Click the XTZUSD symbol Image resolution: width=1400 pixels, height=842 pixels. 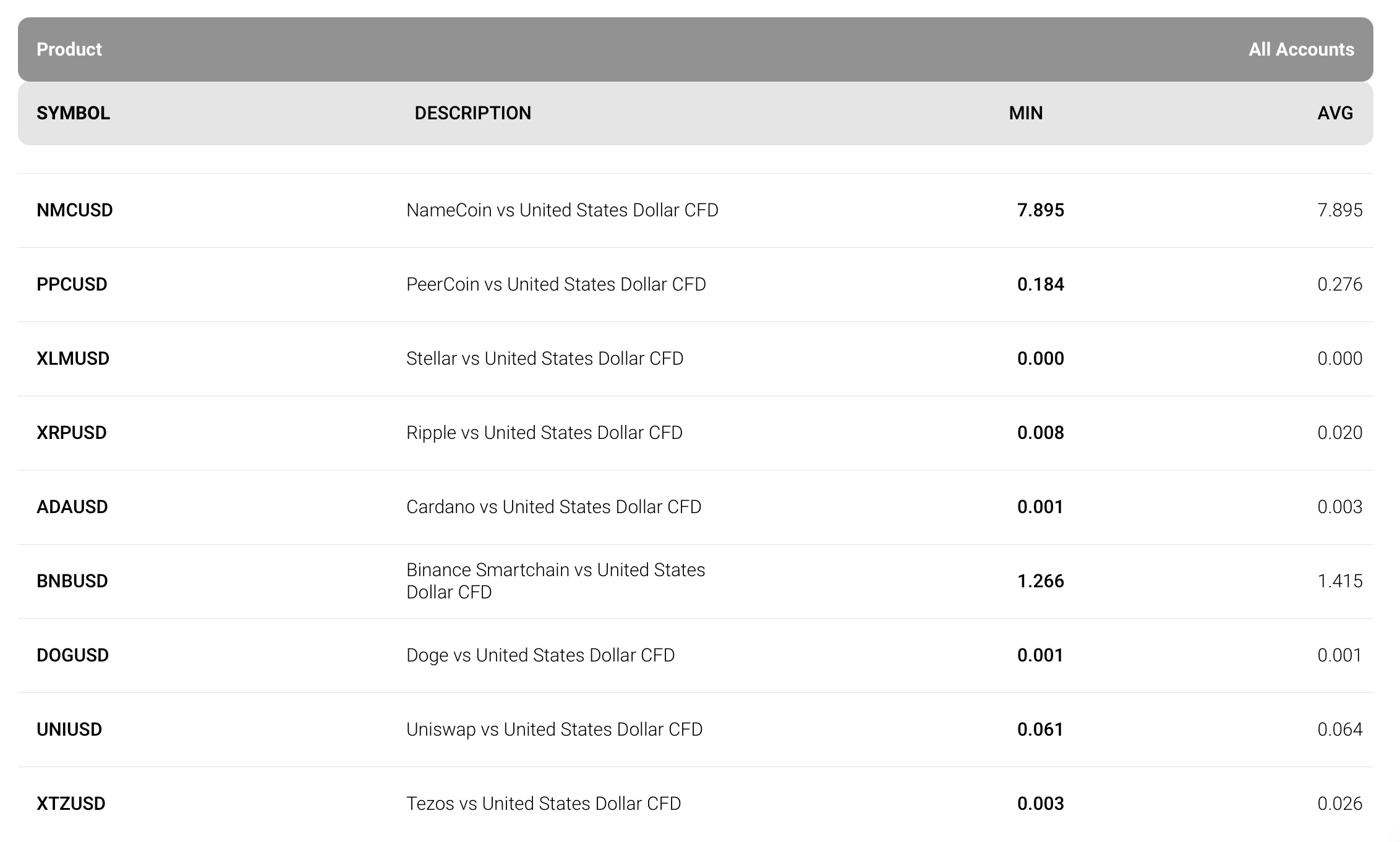[71, 804]
